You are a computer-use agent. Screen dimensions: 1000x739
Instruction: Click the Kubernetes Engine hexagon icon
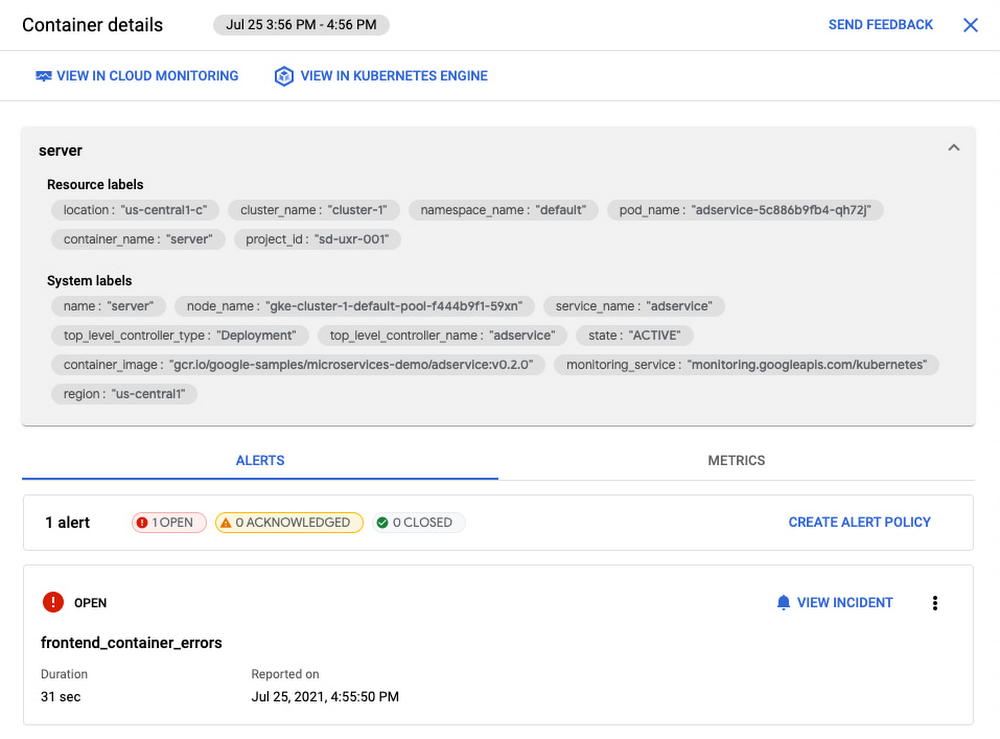pos(284,76)
